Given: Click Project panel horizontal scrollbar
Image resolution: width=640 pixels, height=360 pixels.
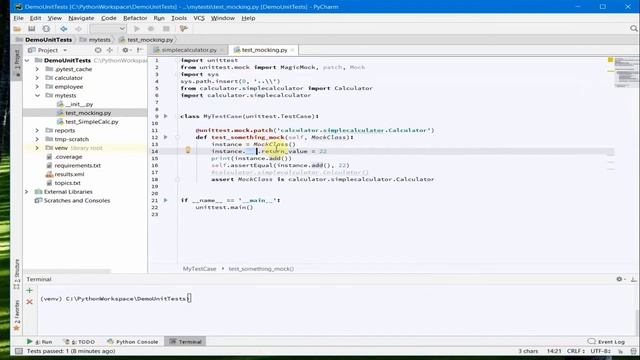Looking at the screenshot, I should (67, 271).
